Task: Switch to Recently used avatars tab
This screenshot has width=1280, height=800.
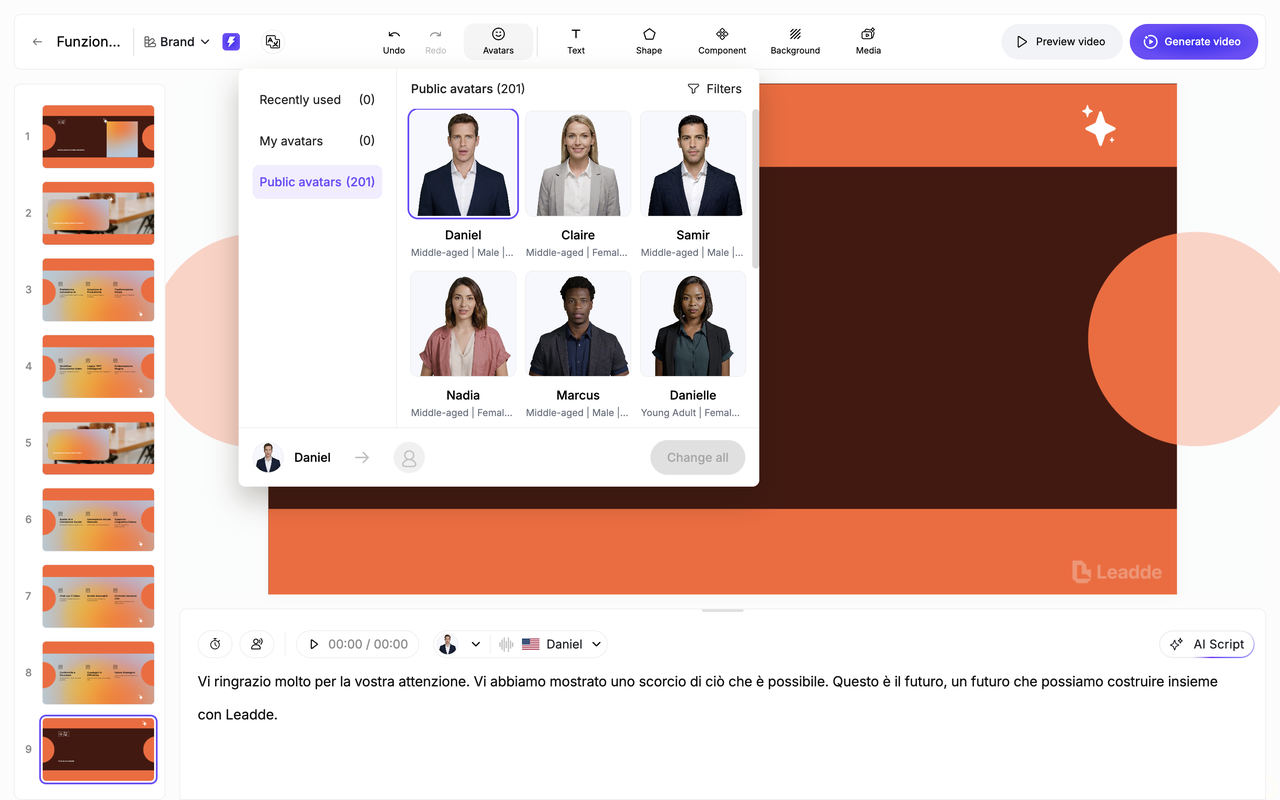Action: pyautogui.click(x=316, y=100)
